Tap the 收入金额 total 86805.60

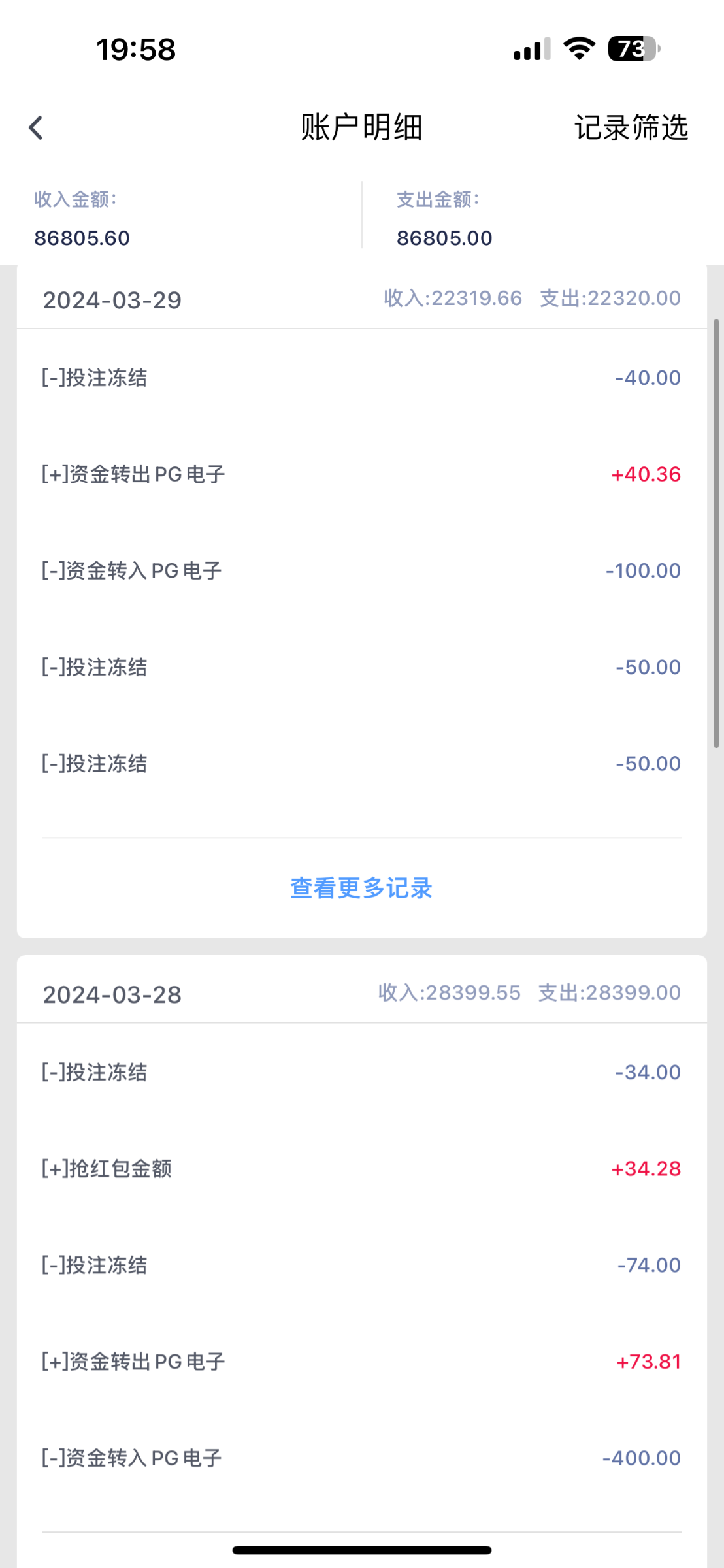(x=82, y=238)
